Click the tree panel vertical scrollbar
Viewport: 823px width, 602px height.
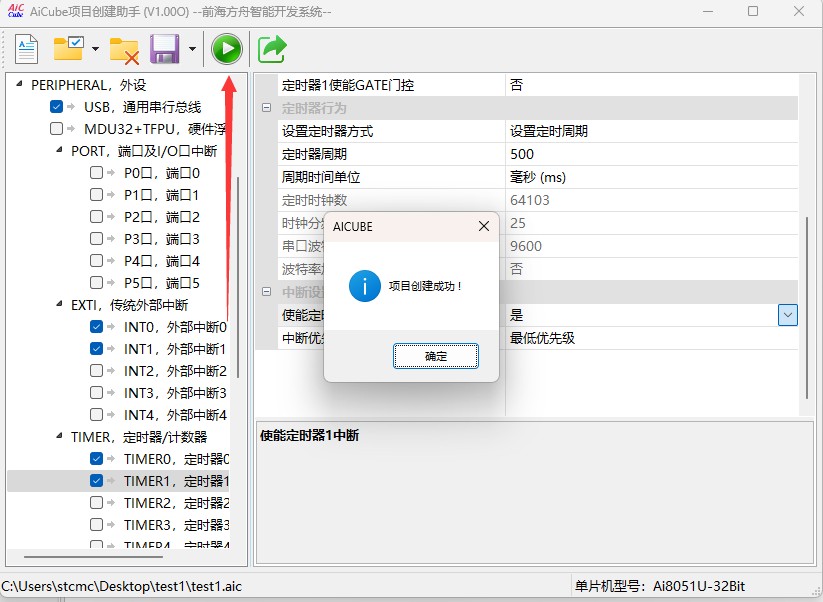point(238,278)
